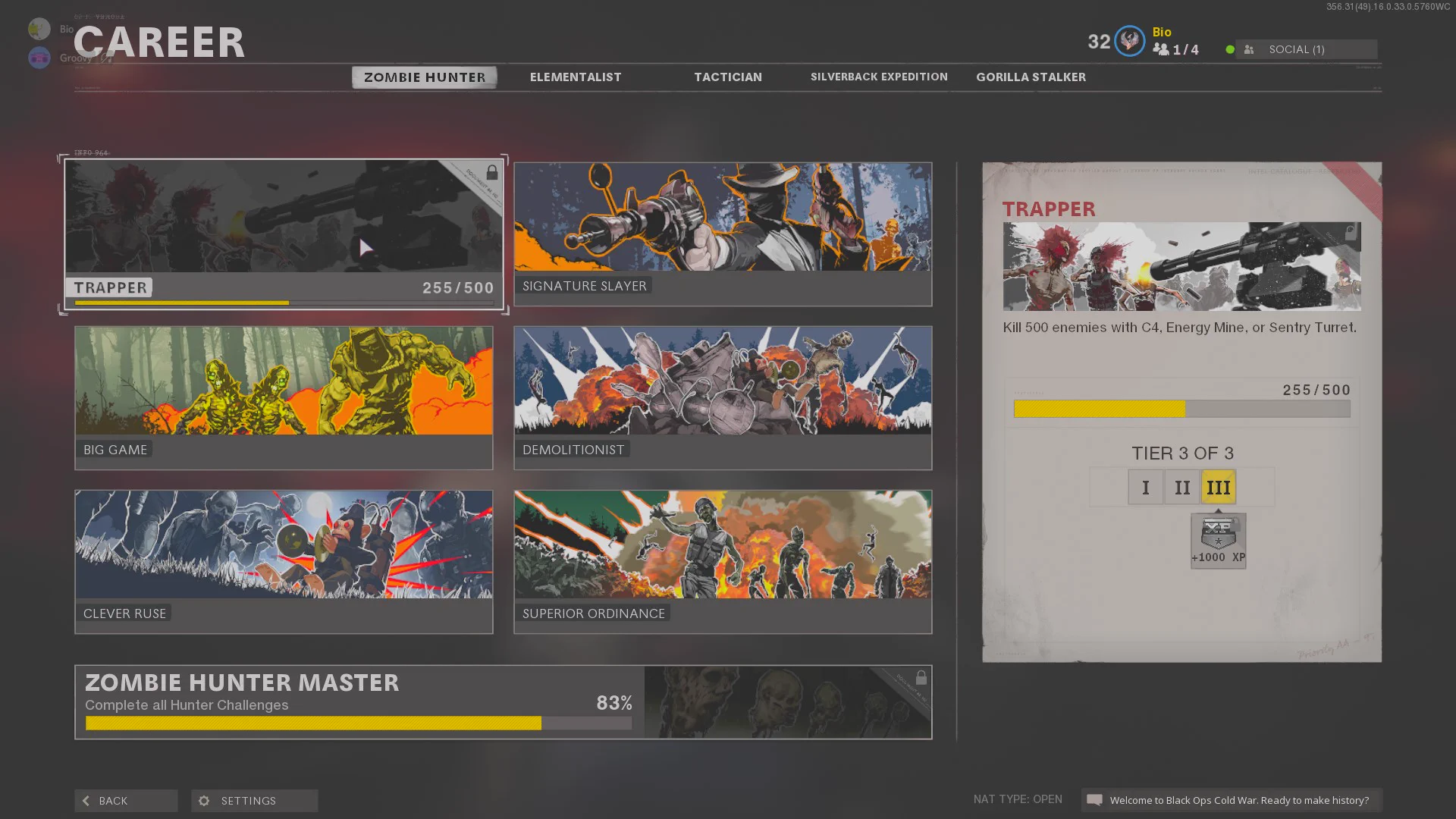Click the +1000 XP reward icon
The width and height of the screenshot is (1456, 819).
tap(1218, 541)
